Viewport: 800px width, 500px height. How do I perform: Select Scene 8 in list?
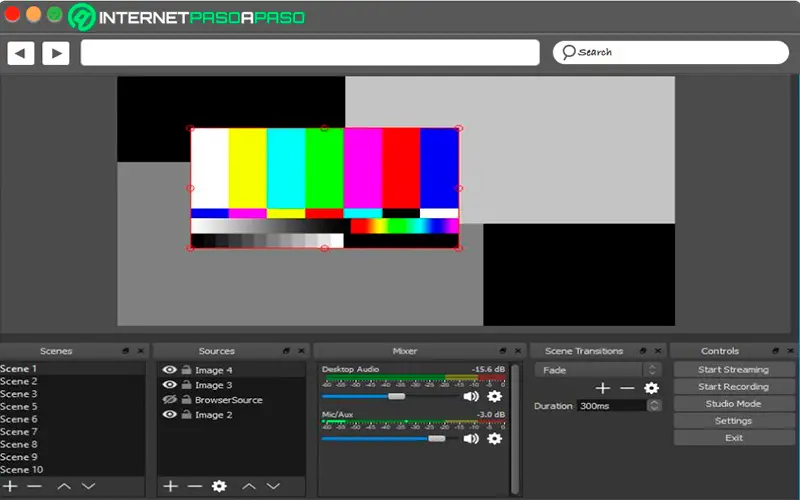click(72, 444)
